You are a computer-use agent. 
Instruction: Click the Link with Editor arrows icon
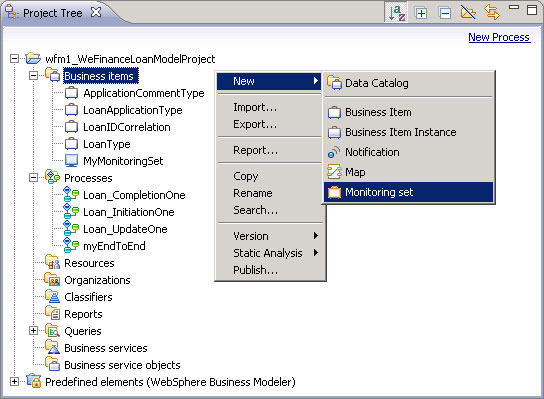pos(492,12)
